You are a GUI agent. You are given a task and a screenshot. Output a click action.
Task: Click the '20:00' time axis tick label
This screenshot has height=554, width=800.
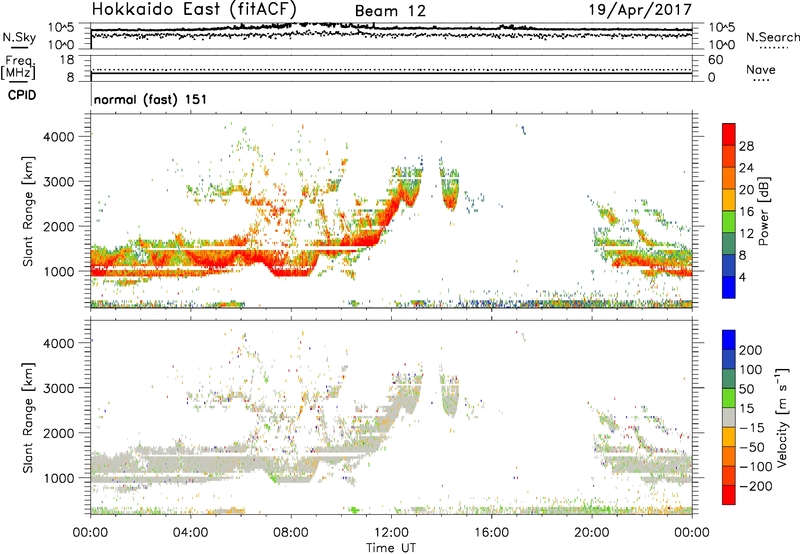point(592,533)
